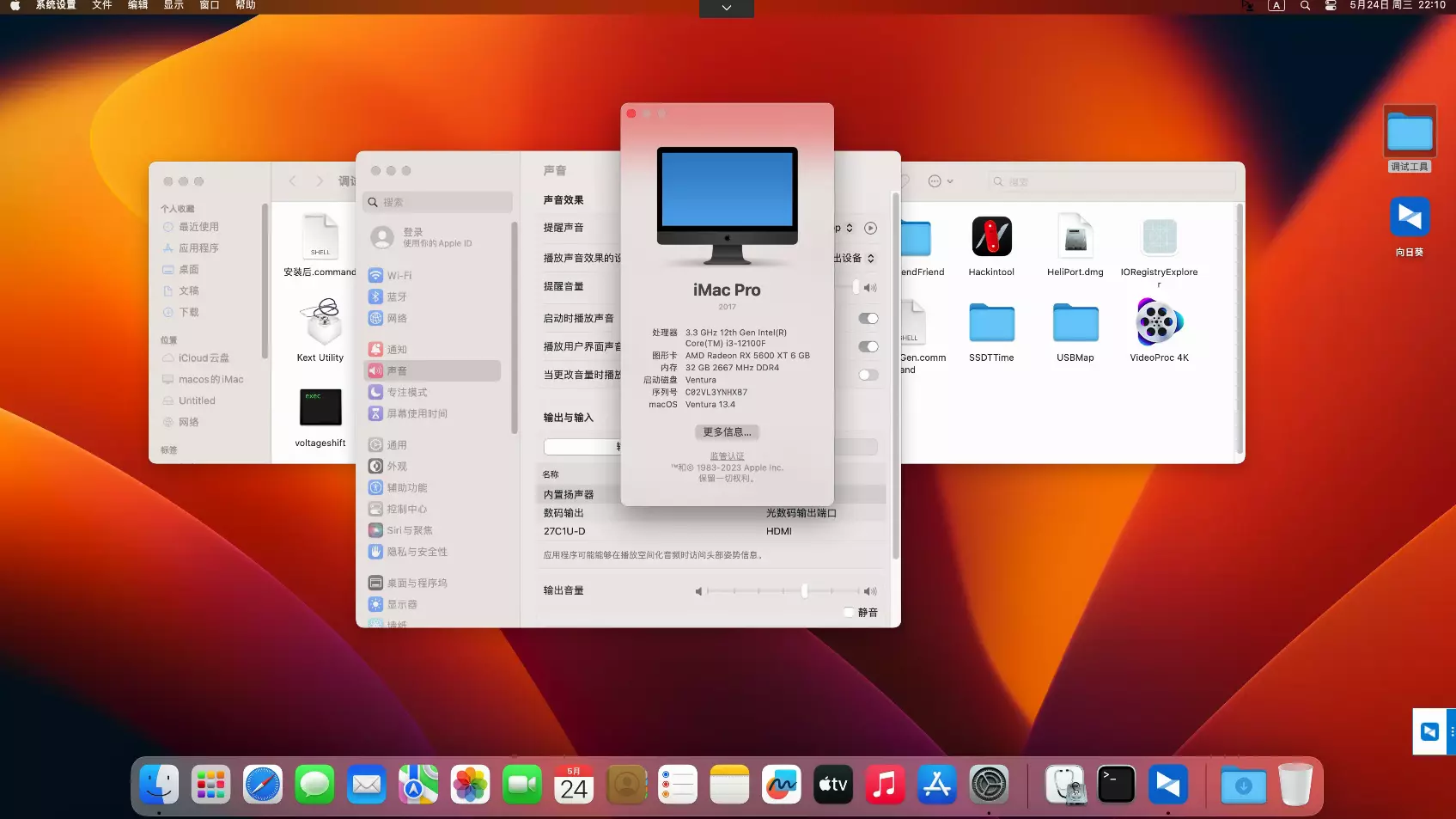
Task: Open 通知 settings from the sidebar
Action: tap(398, 348)
